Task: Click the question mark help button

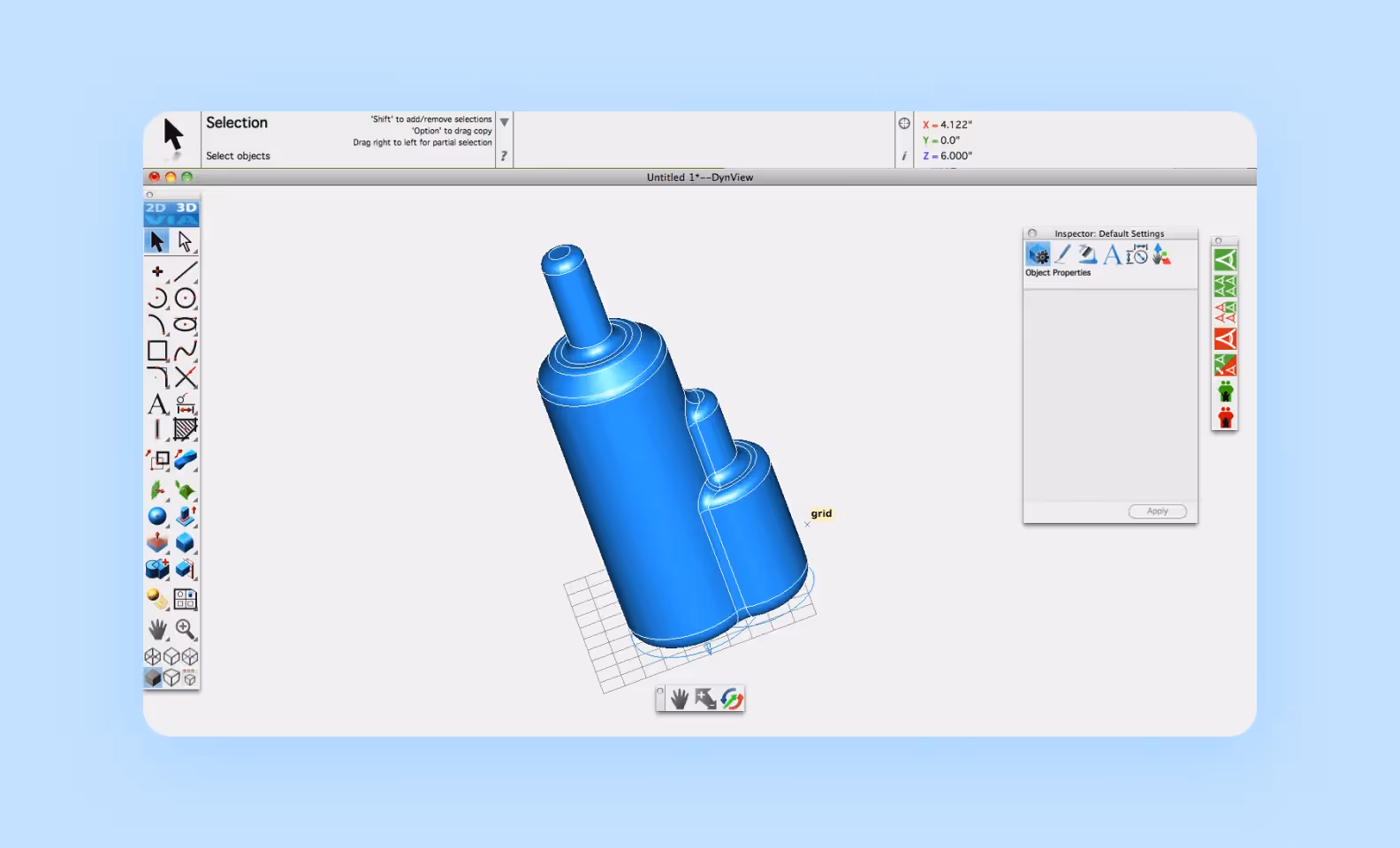Action: [x=504, y=155]
